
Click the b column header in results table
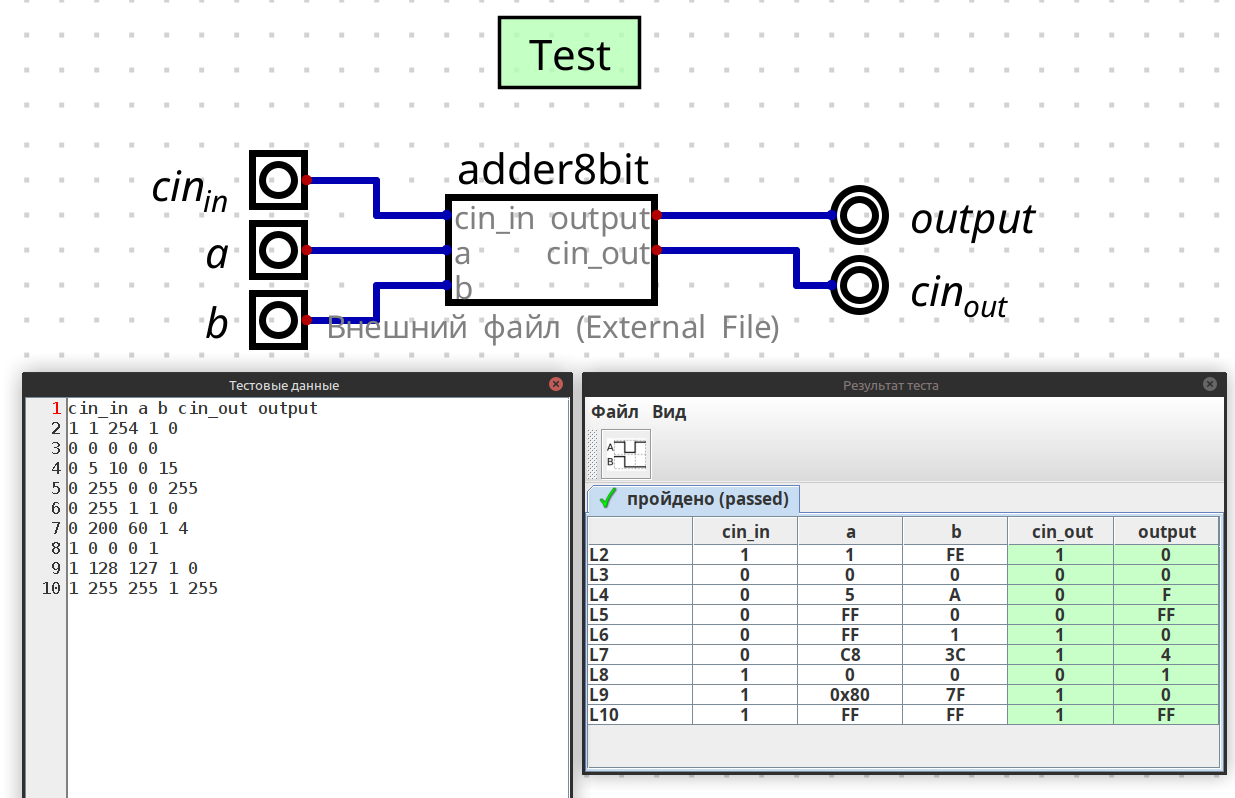pyautogui.click(x=955, y=531)
